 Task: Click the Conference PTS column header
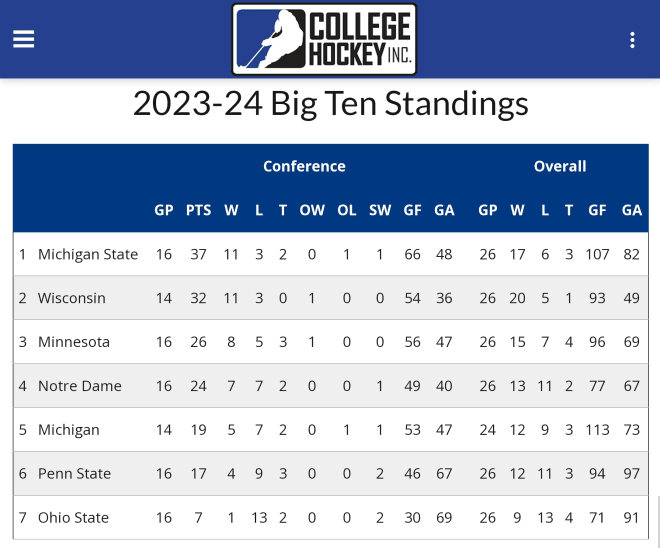click(x=198, y=210)
